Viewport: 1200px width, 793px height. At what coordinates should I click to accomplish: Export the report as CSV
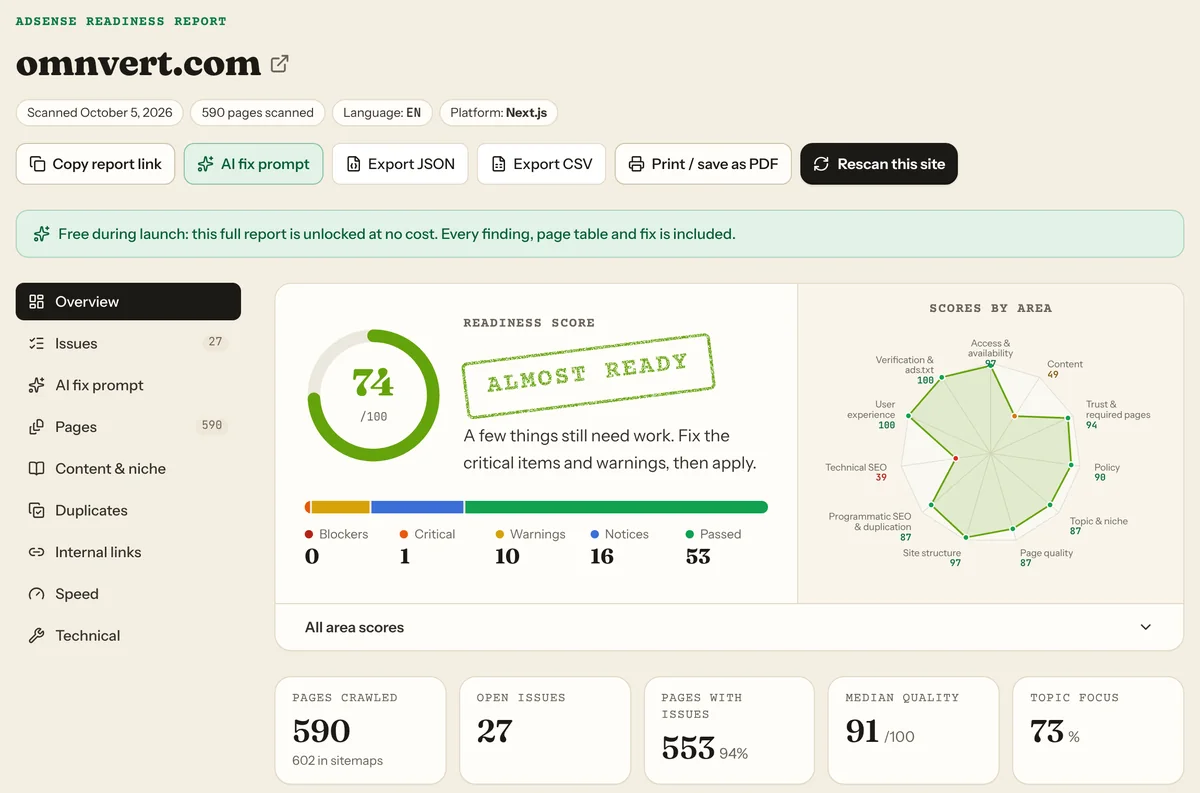pos(542,164)
